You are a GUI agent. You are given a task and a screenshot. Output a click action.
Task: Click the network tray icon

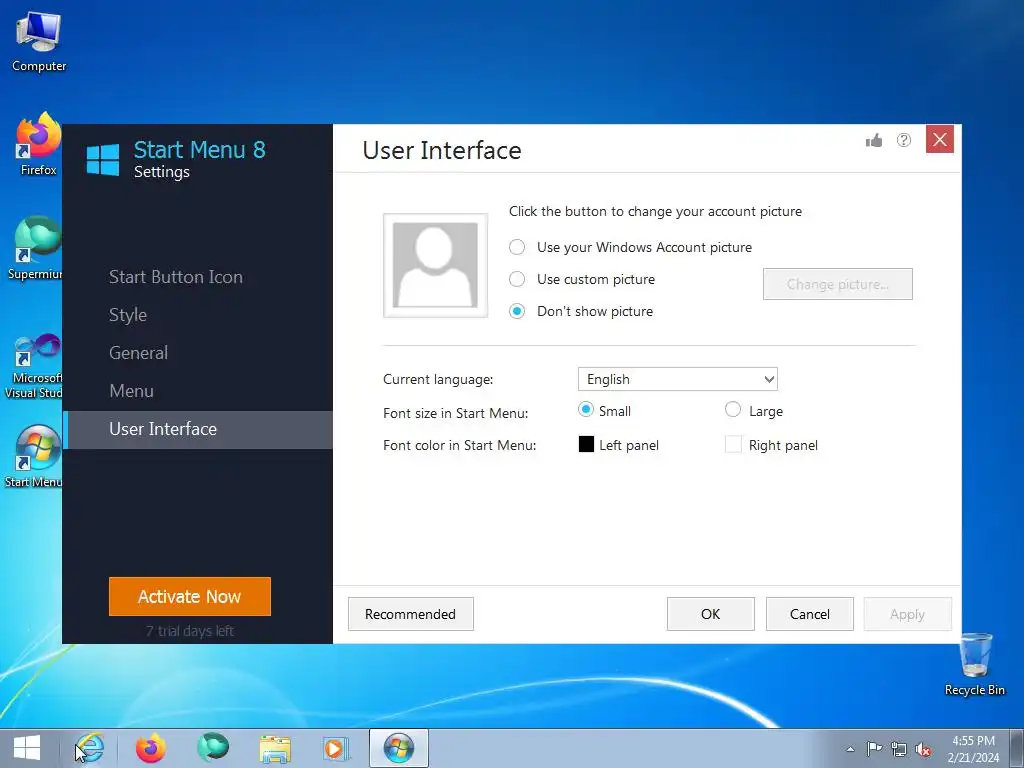(899, 749)
